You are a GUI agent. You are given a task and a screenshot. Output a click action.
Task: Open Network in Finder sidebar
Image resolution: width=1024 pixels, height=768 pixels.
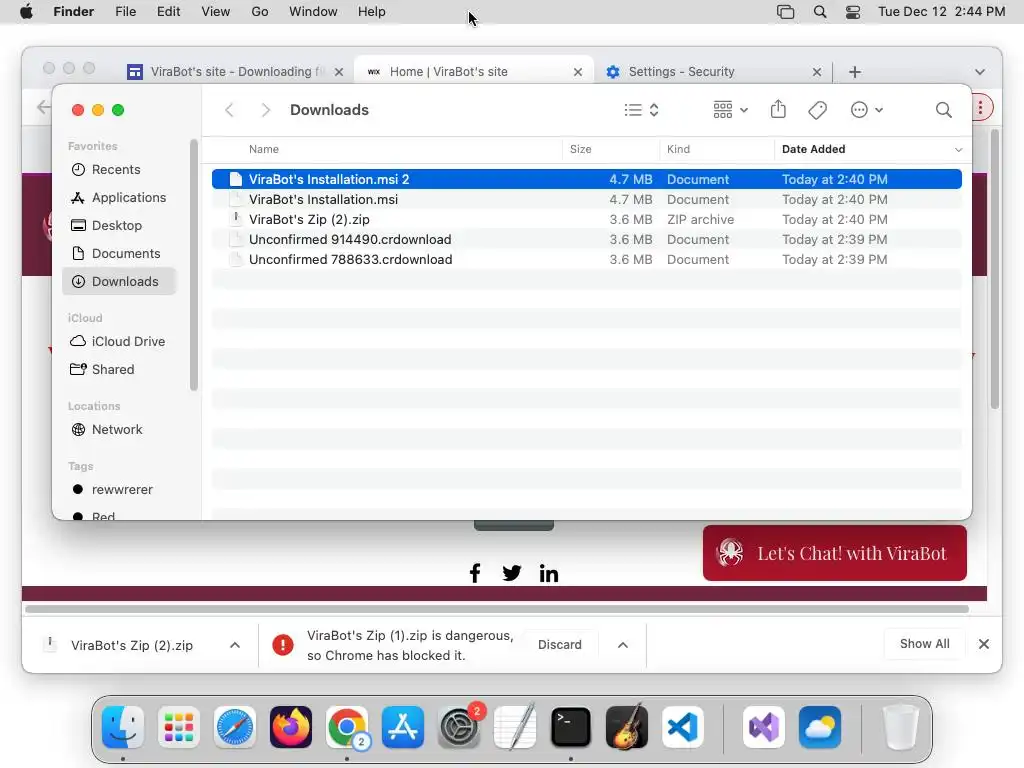(119, 430)
